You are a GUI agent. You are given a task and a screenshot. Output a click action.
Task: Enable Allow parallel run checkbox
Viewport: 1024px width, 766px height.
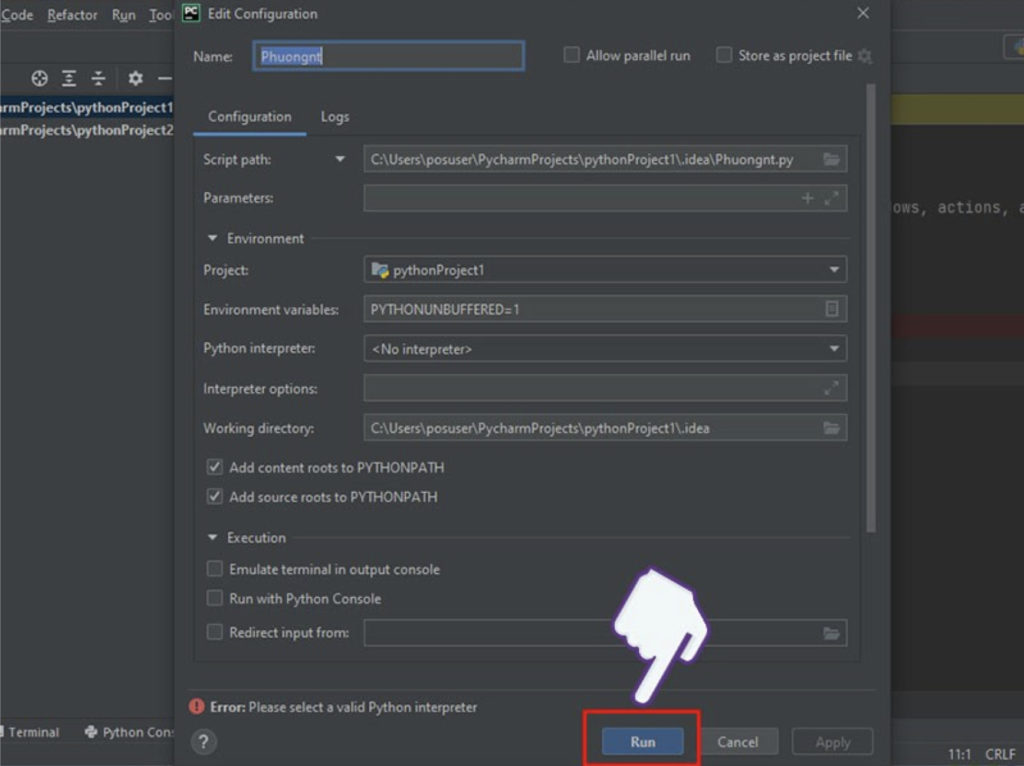(571, 55)
